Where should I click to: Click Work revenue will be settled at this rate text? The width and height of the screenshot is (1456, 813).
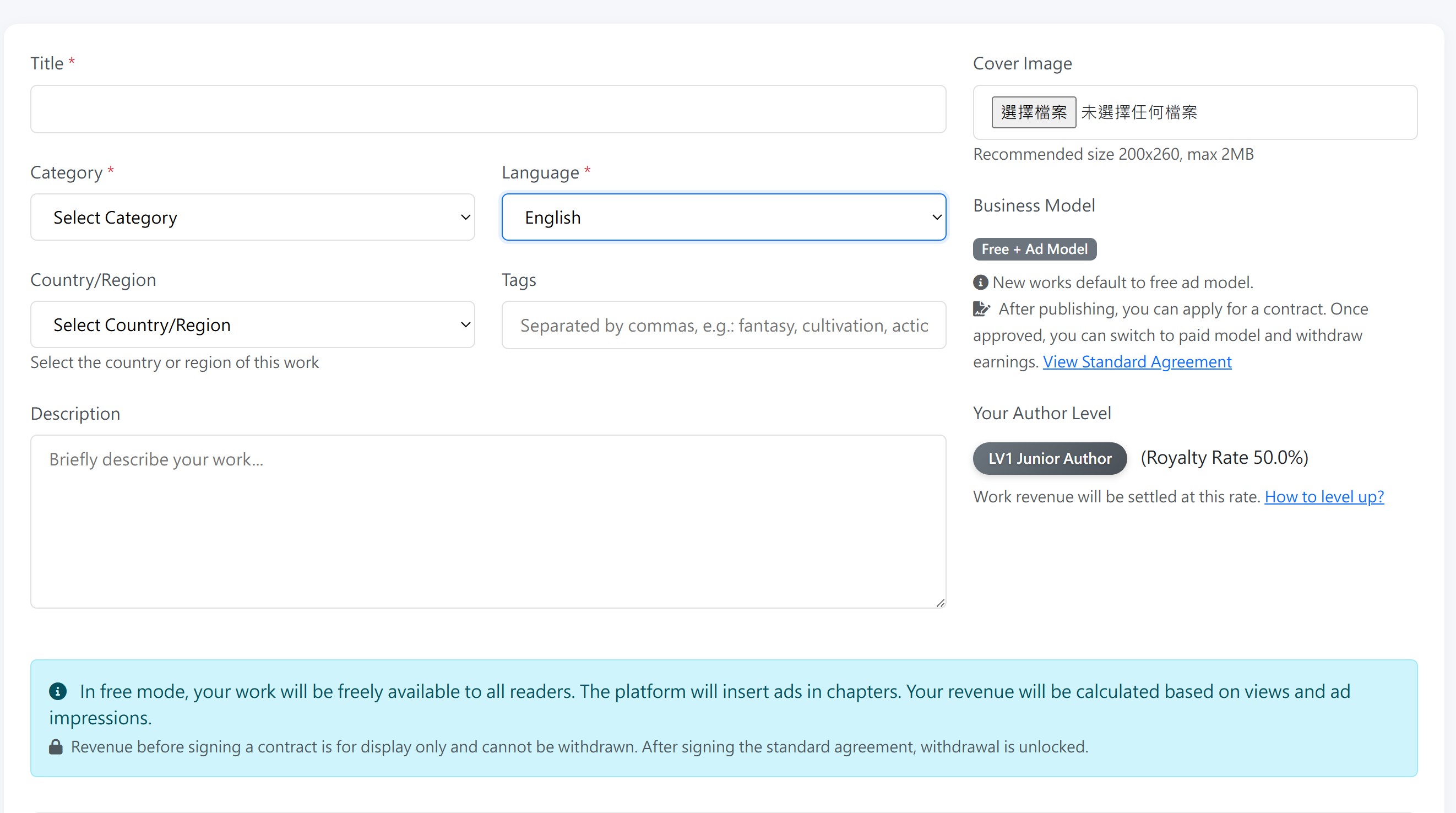click(1116, 497)
